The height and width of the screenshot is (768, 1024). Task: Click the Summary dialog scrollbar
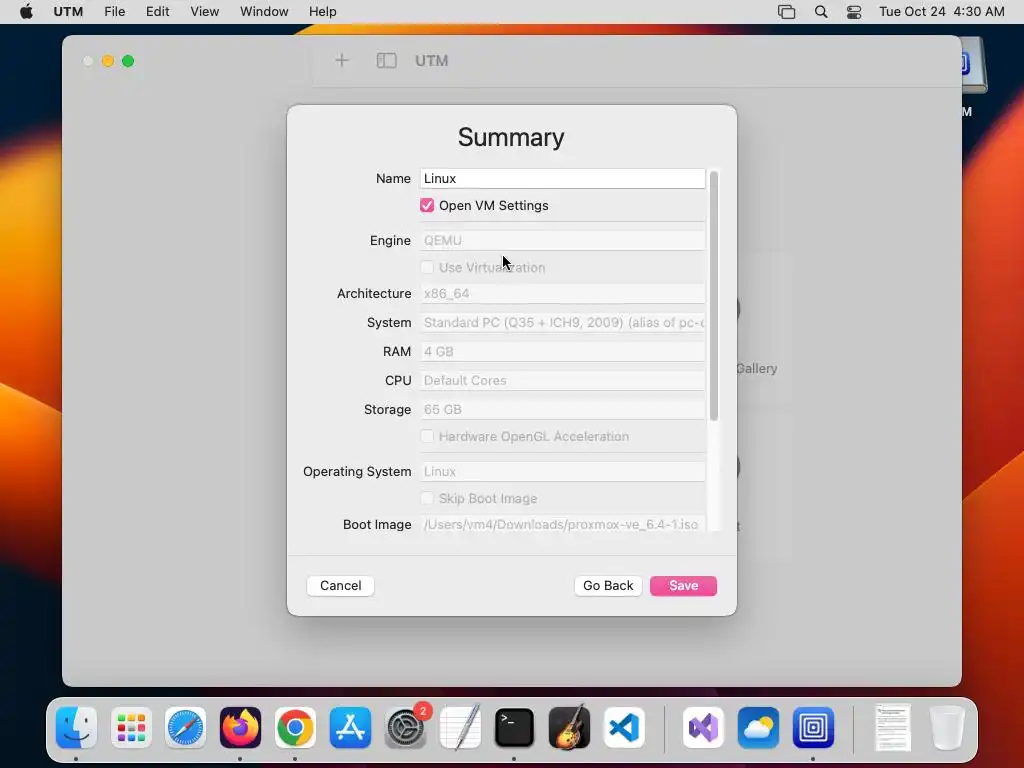(714, 296)
